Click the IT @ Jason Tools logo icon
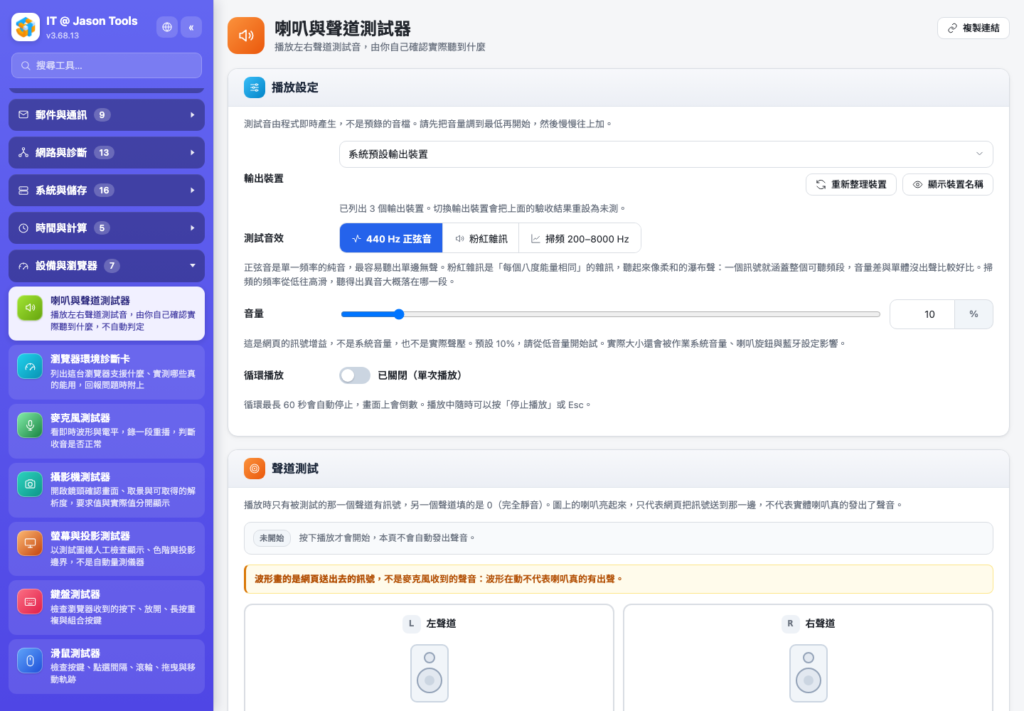This screenshot has width=1024, height=711. tap(25, 27)
